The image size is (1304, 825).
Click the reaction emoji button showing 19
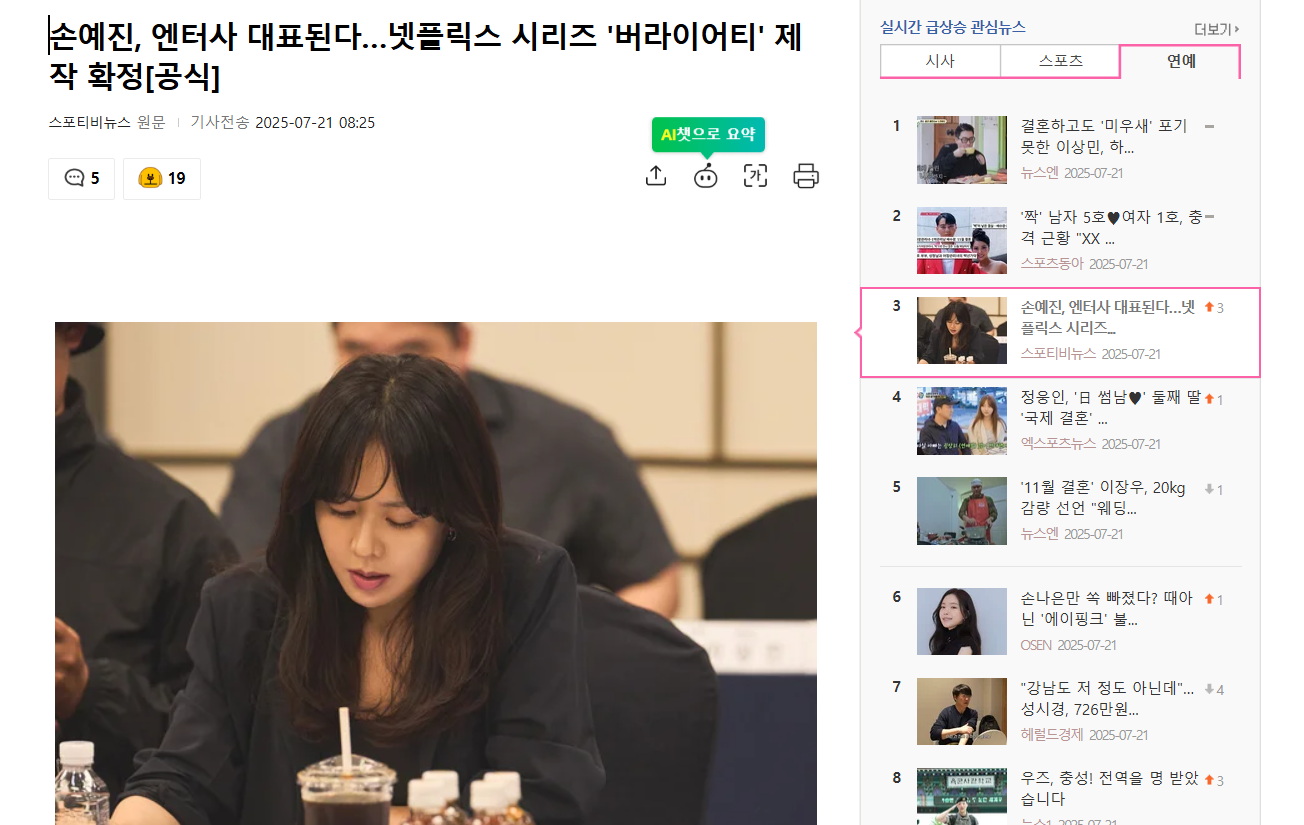[162, 179]
